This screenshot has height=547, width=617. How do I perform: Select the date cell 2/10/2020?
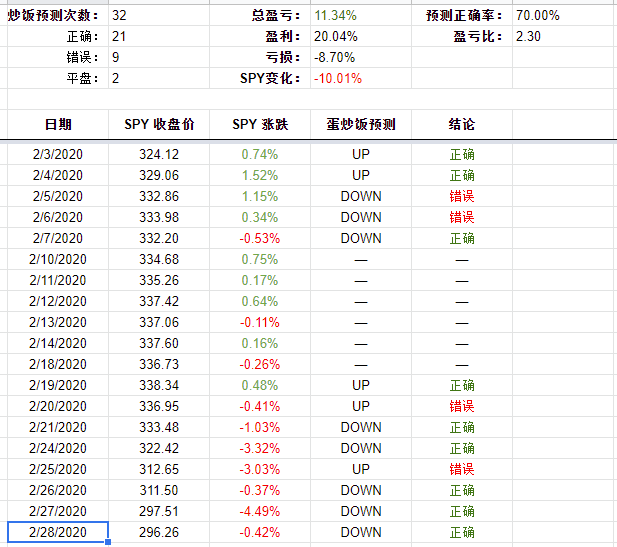click(x=58, y=259)
